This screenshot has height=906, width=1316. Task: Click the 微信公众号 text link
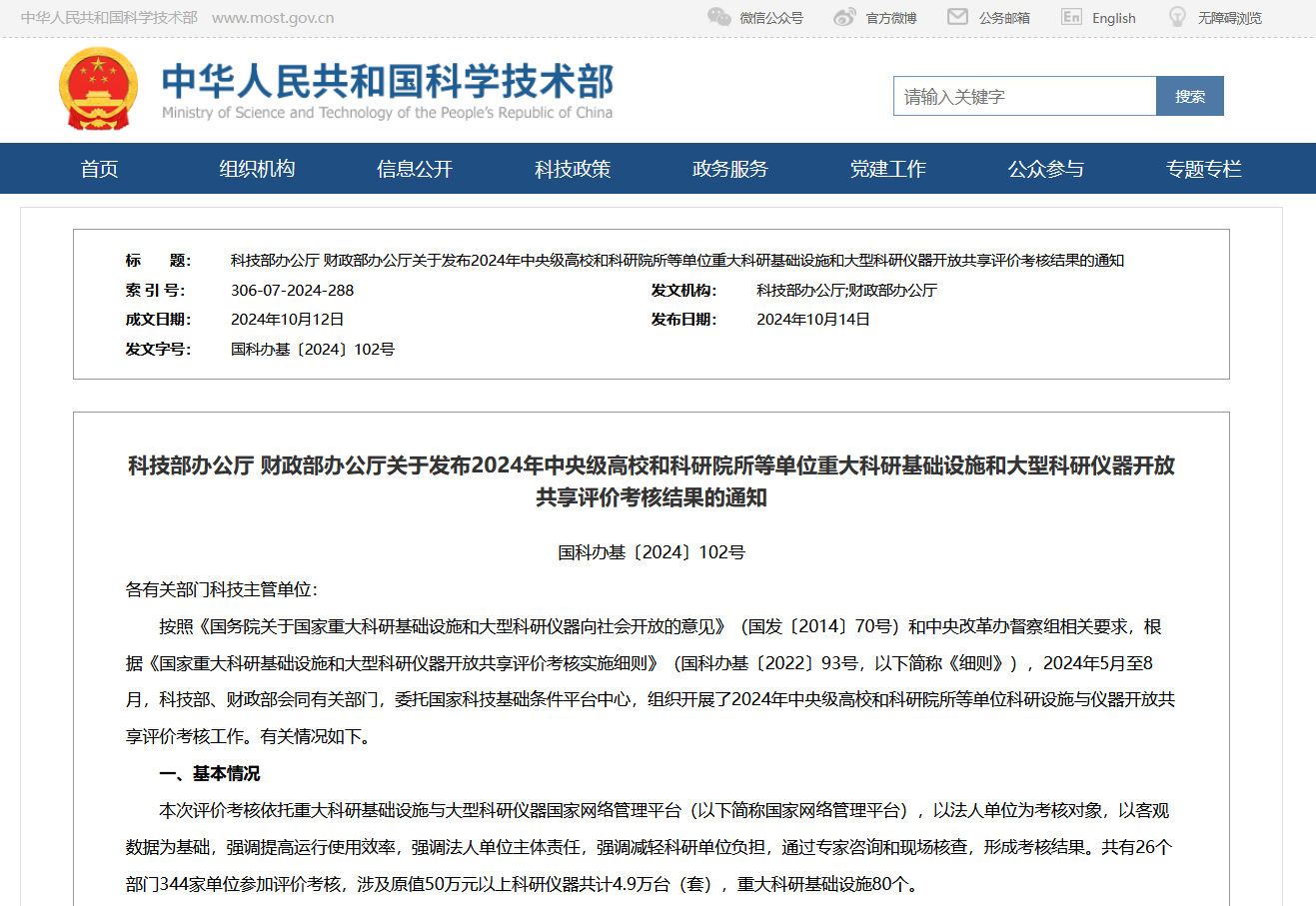[x=770, y=18]
